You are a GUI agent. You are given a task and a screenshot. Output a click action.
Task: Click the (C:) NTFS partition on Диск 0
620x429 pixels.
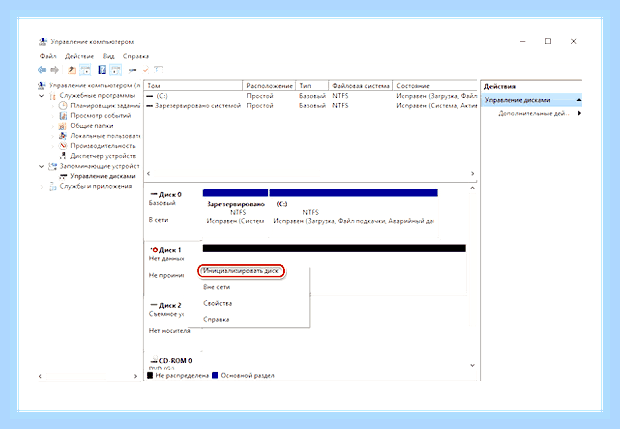(353, 213)
